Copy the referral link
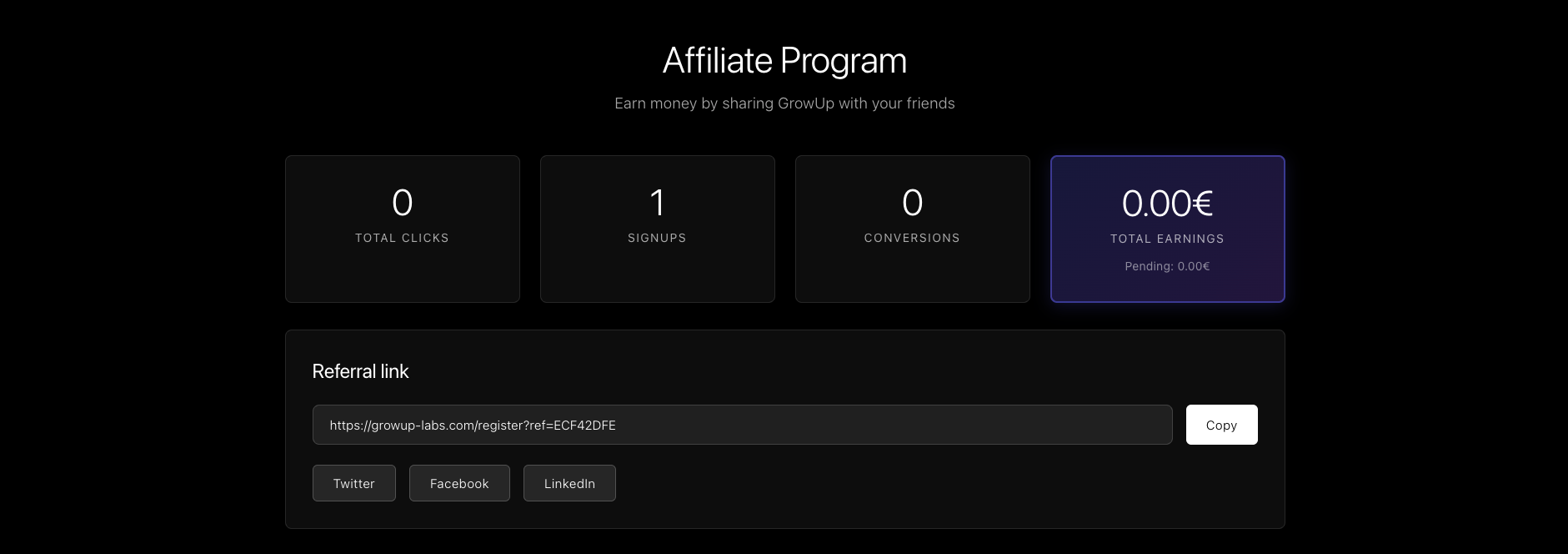 1221,424
